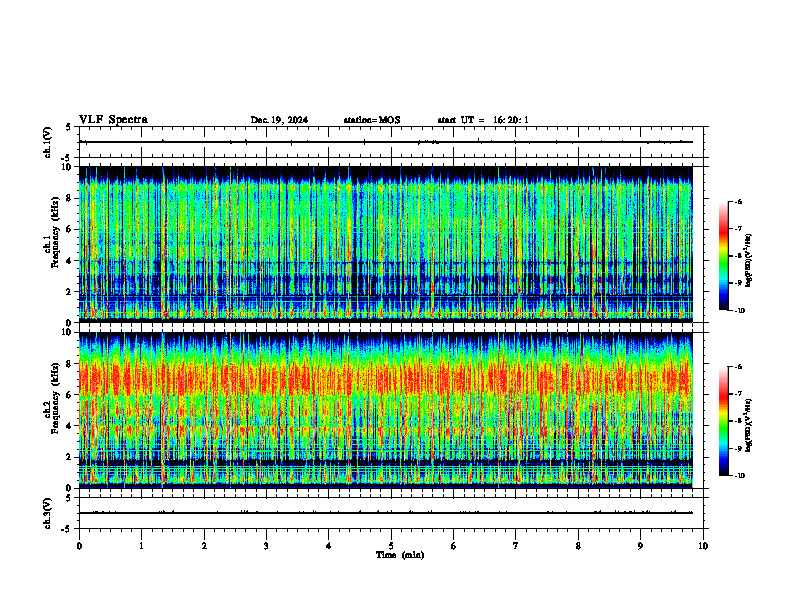Click the ch.1 colorbar 'log(PSD)' axis title
This screenshot has height=612, width=792.
(749, 261)
